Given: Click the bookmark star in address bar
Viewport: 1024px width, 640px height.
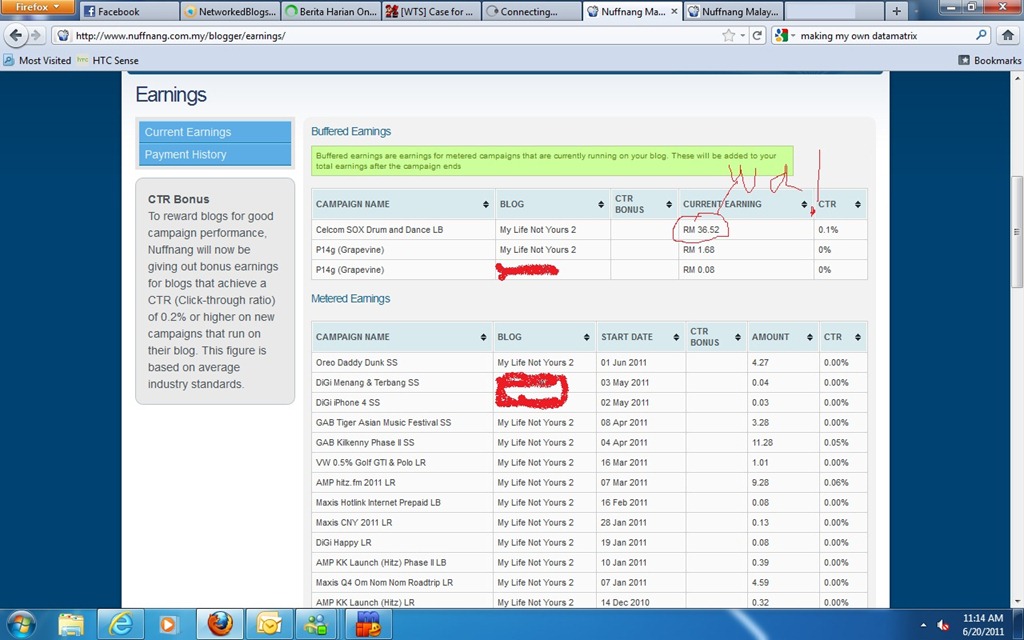Looking at the screenshot, I should tap(728, 36).
